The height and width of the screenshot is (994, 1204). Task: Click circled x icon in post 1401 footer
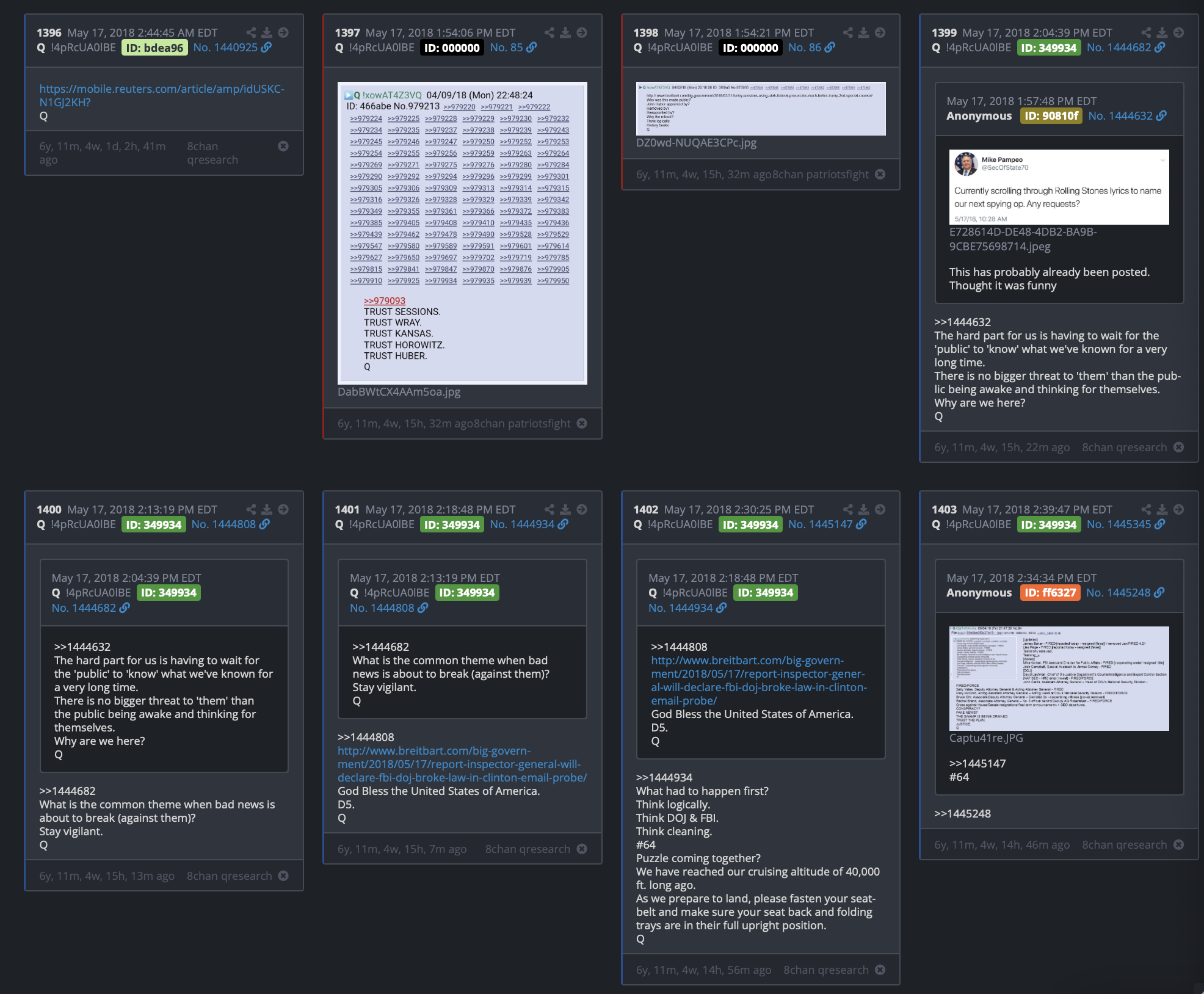(x=582, y=849)
